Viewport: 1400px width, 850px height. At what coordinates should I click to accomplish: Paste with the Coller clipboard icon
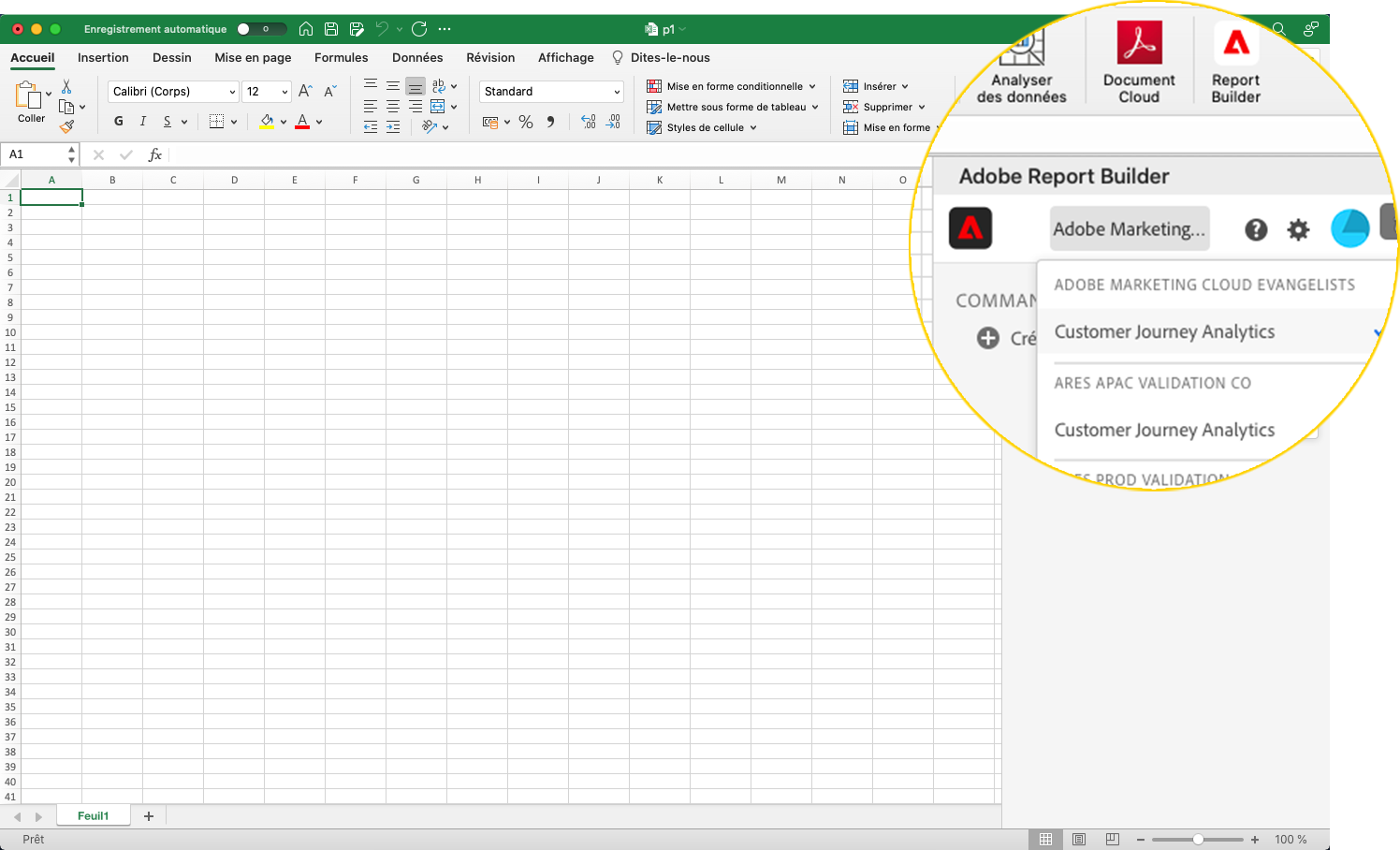point(28,95)
